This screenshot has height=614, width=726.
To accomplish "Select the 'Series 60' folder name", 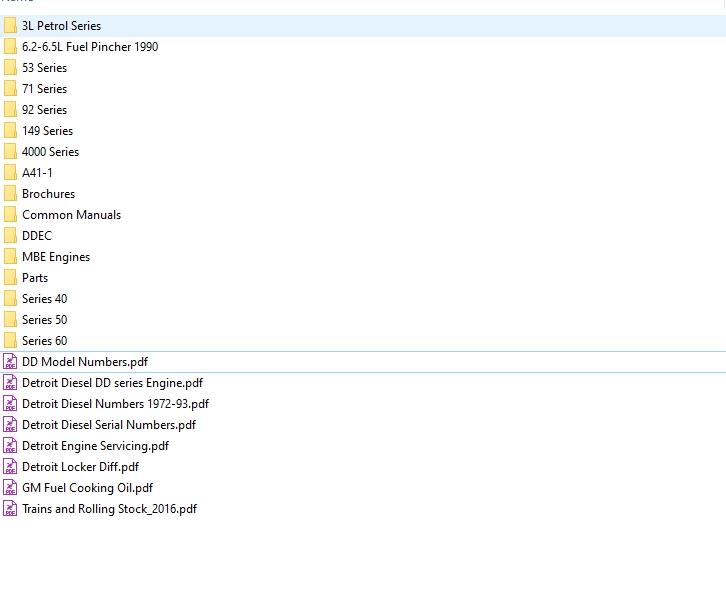I will pyautogui.click(x=44, y=341).
